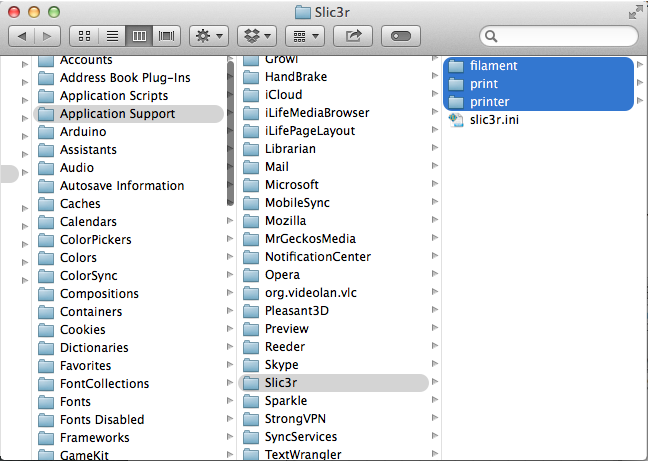Select the Application Scripts folder

[128, 96]
